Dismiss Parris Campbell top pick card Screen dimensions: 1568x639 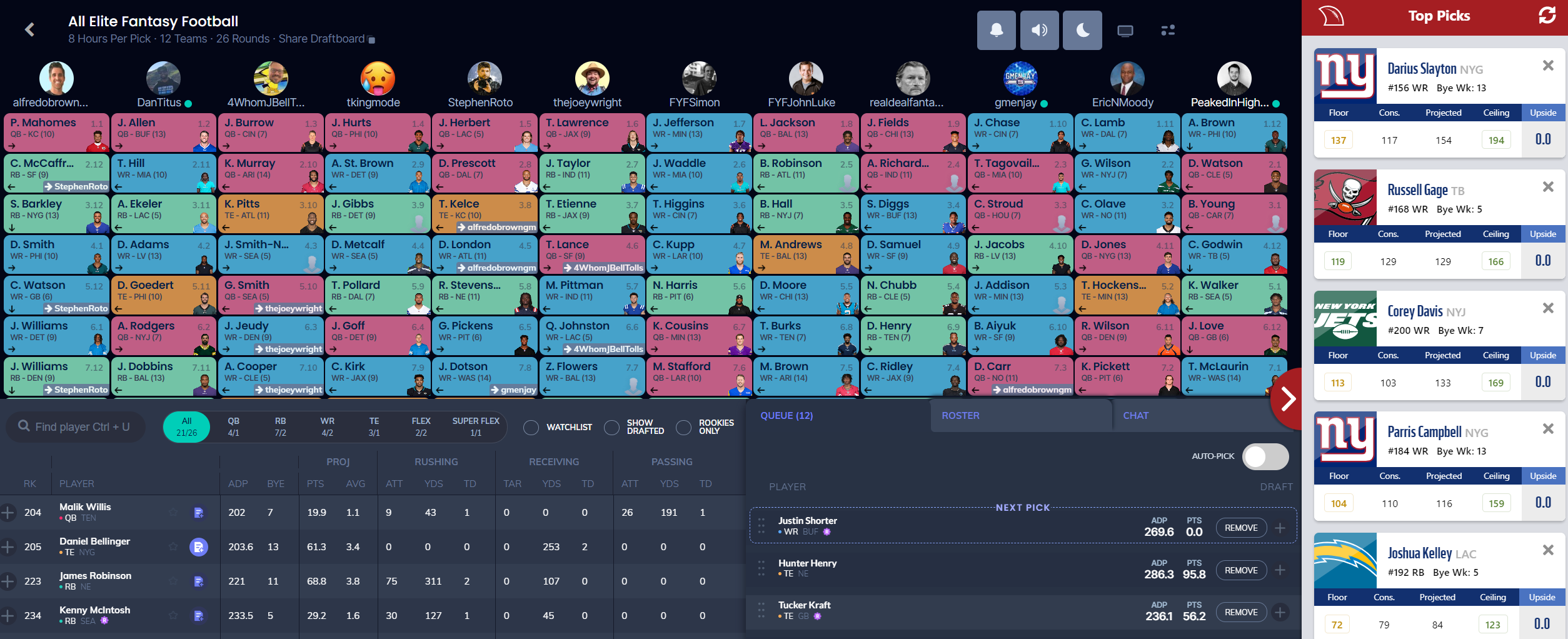[x=1548, y=429]
